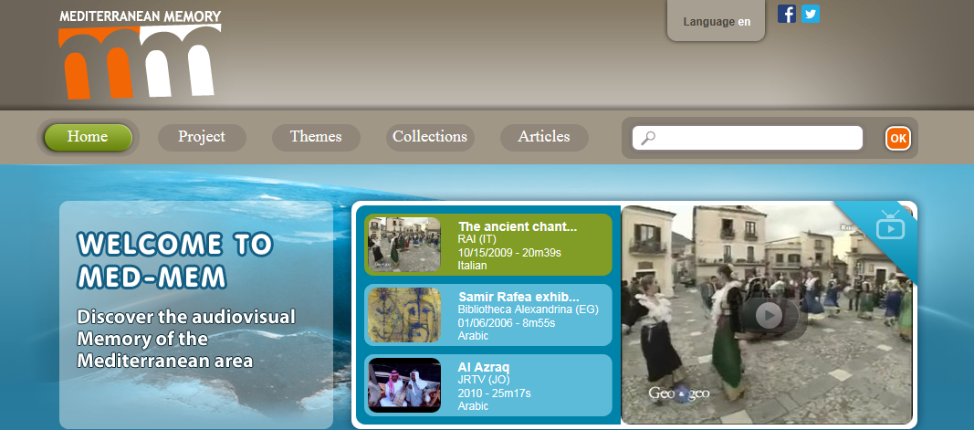
Task: Open the Themes menu item
Action: (316, 137)
